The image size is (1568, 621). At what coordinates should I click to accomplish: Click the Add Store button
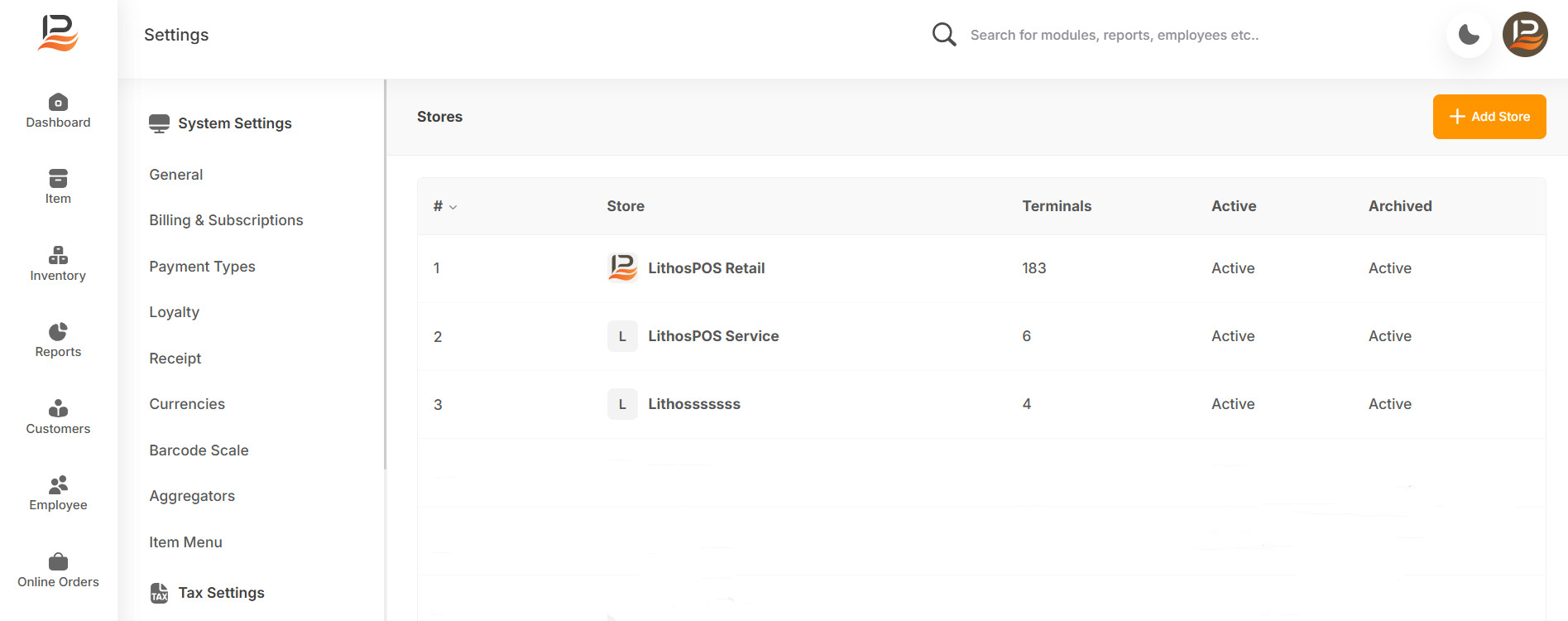tap(1489, 117)
